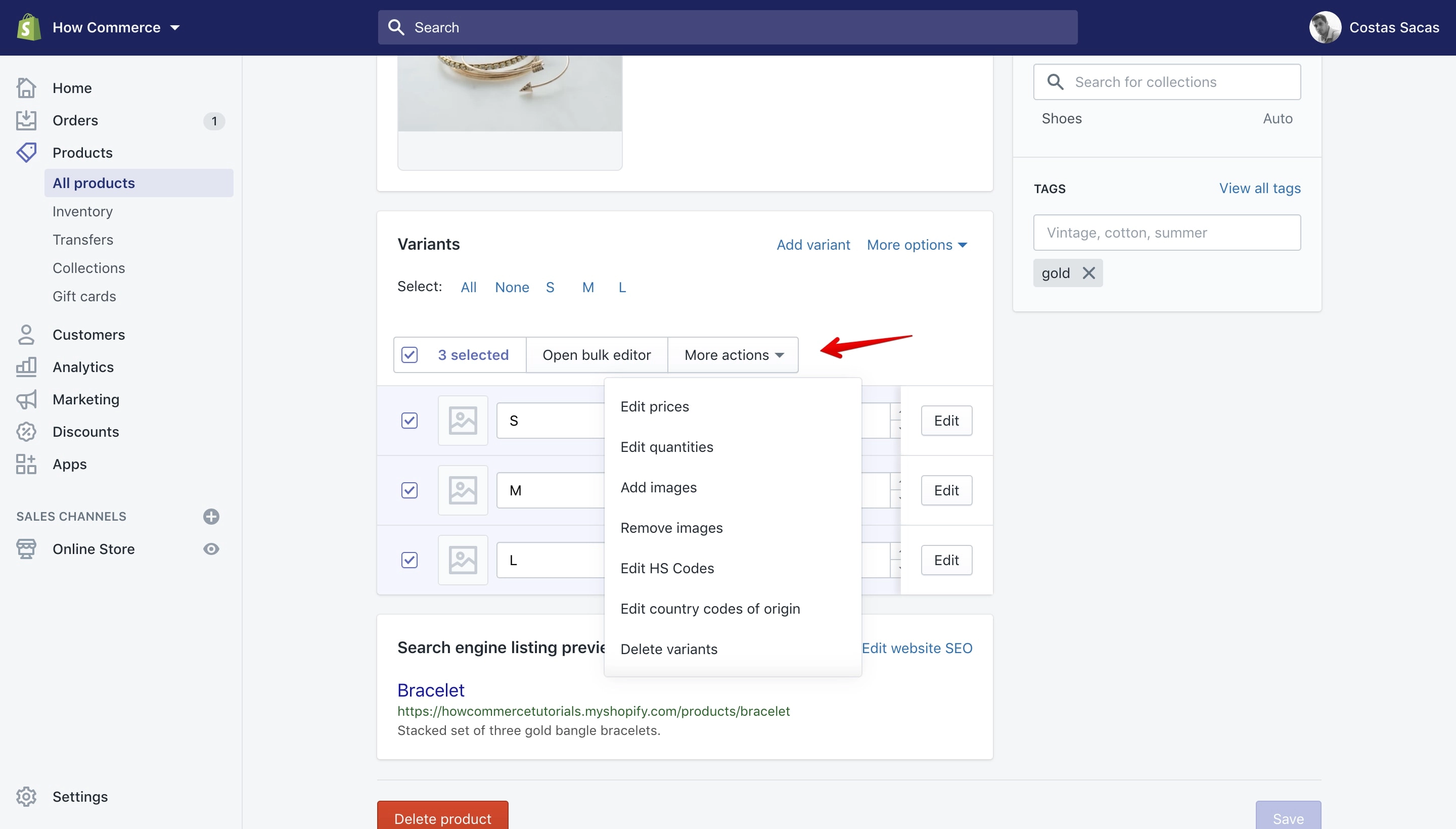Image resolution: width=1456 pixels, height=829 pixels.
Task: Select S variants link
Action: click(550, 287)
